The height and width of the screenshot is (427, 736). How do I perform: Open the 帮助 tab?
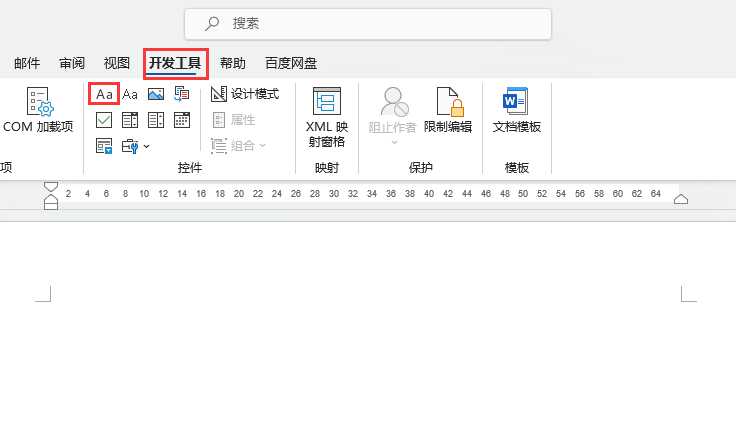[232, 63]
